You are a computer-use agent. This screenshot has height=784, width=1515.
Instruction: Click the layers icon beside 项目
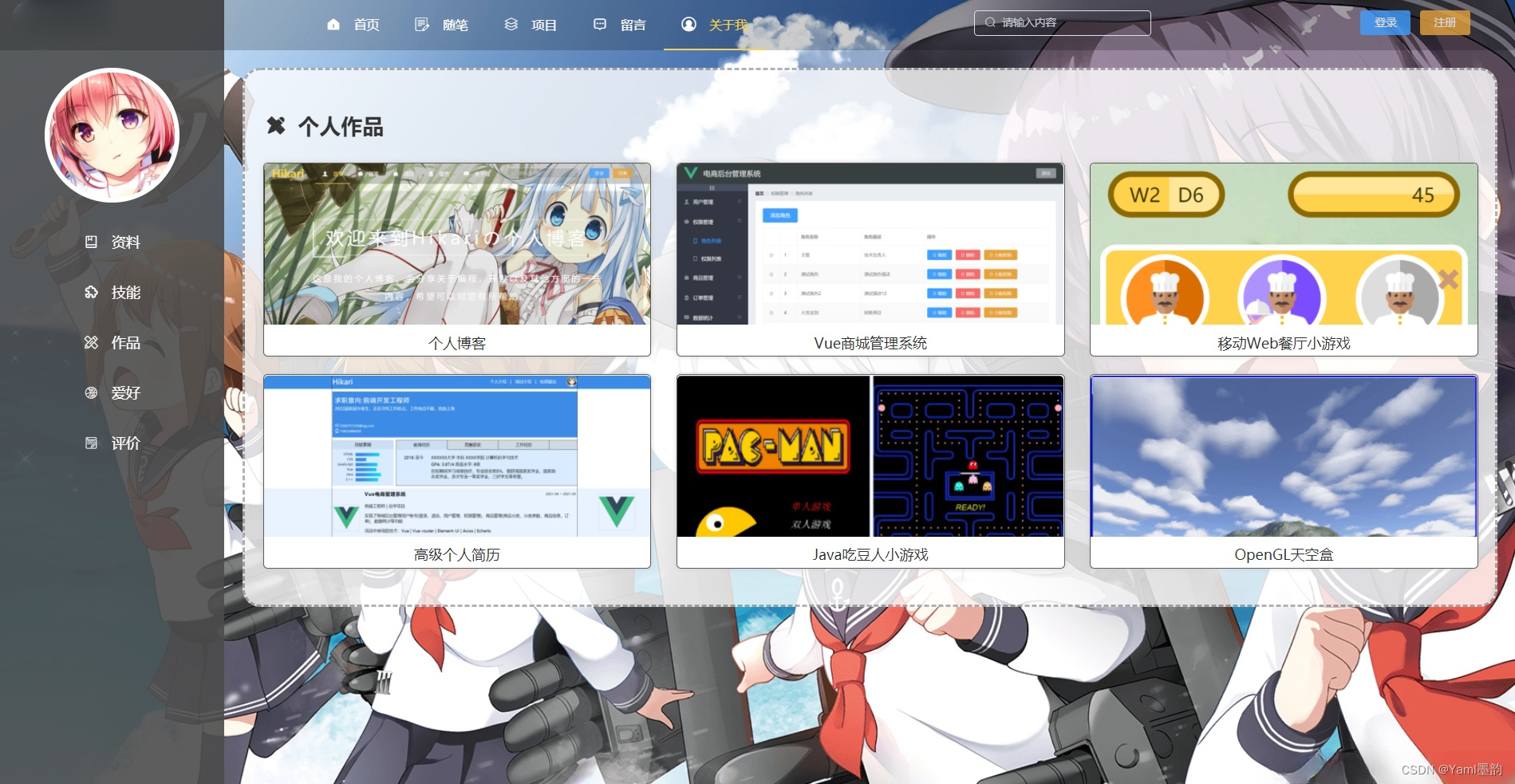click(x=511, y=25)
